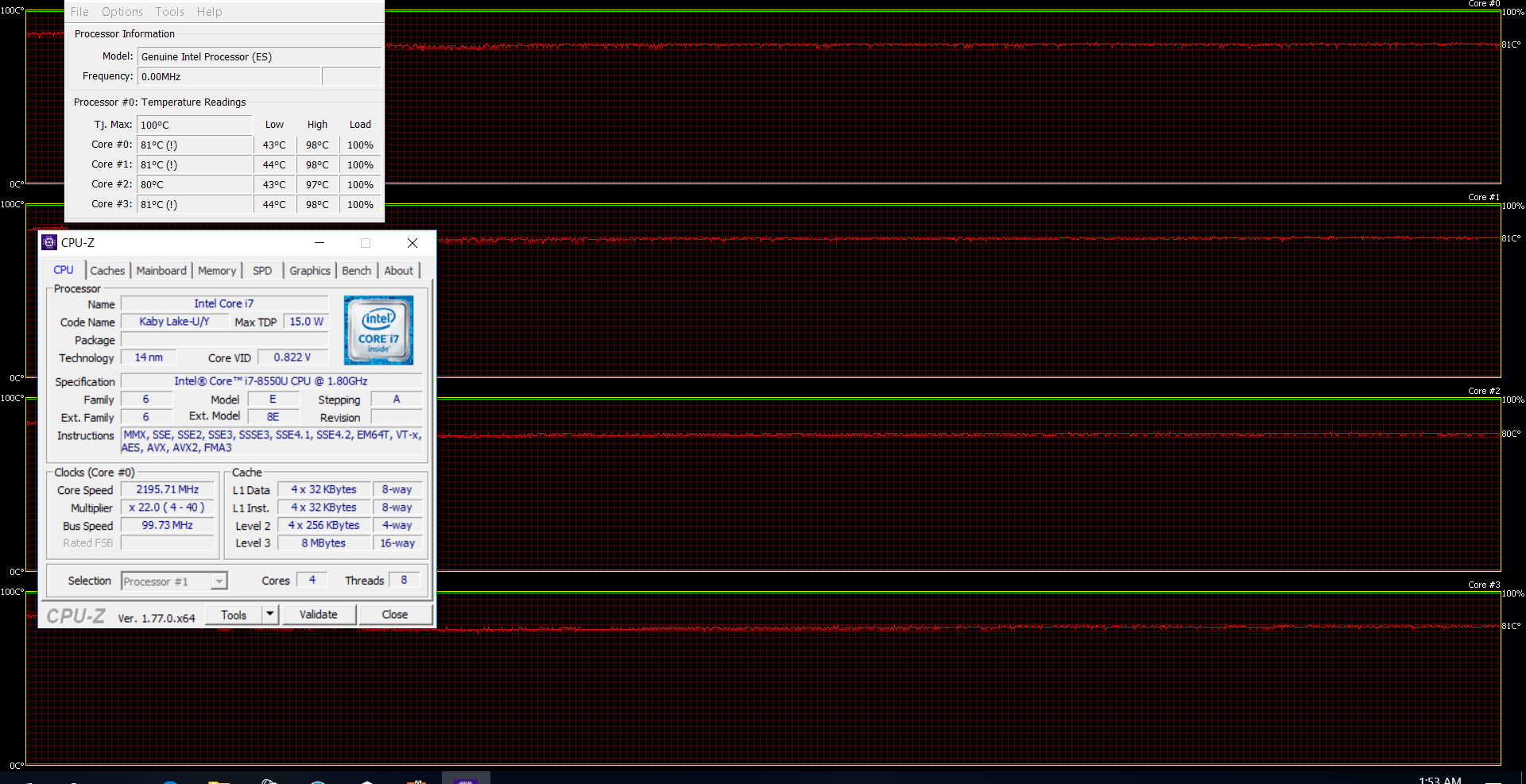Click the L1 Inst. cache 4 x 32 KBytes value
The image size is (1526, 784).
pyautogui.click(x=323, y=507)
